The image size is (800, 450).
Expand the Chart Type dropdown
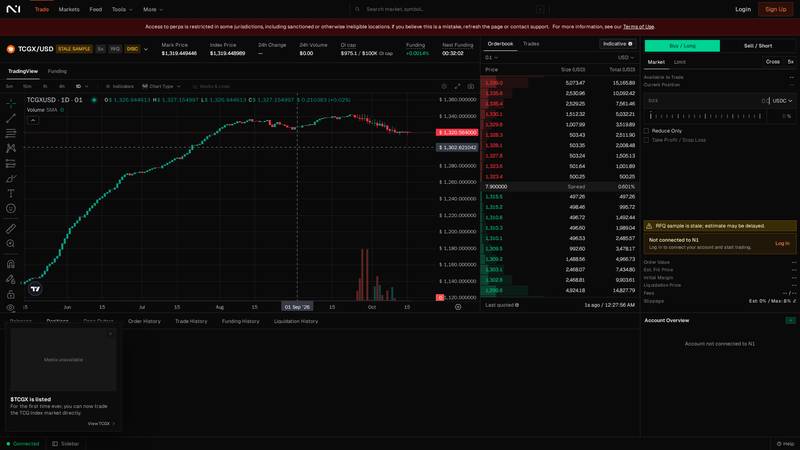coord(161,86)
